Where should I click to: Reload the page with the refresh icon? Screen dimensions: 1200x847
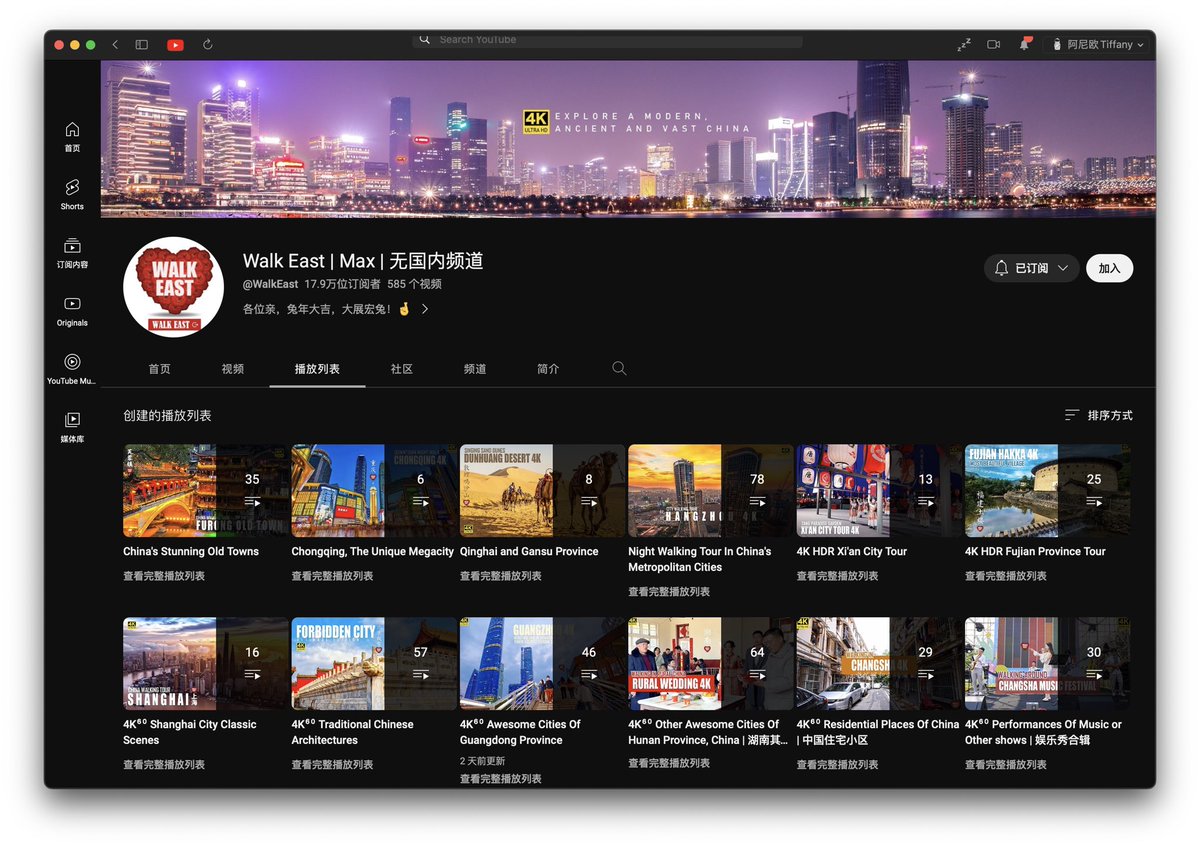point(208,45)
